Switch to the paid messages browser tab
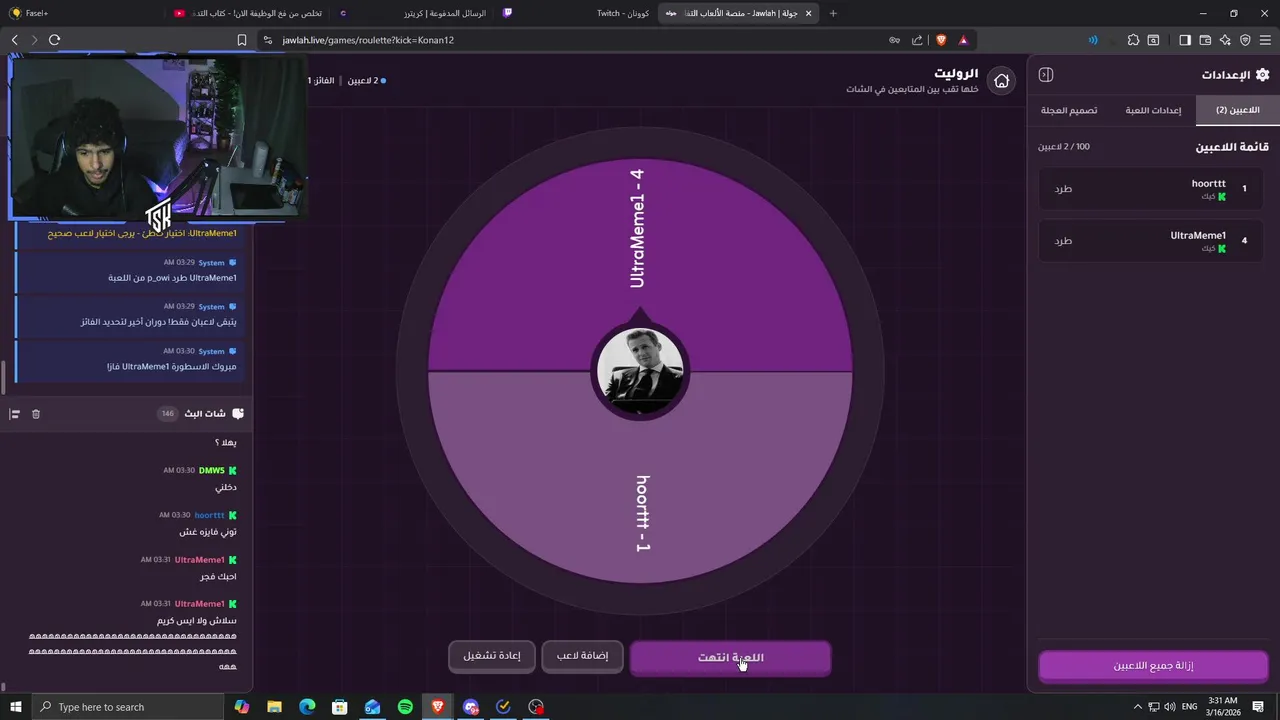The width and height of the screenshot is (1280, 720). pos(410,13)
